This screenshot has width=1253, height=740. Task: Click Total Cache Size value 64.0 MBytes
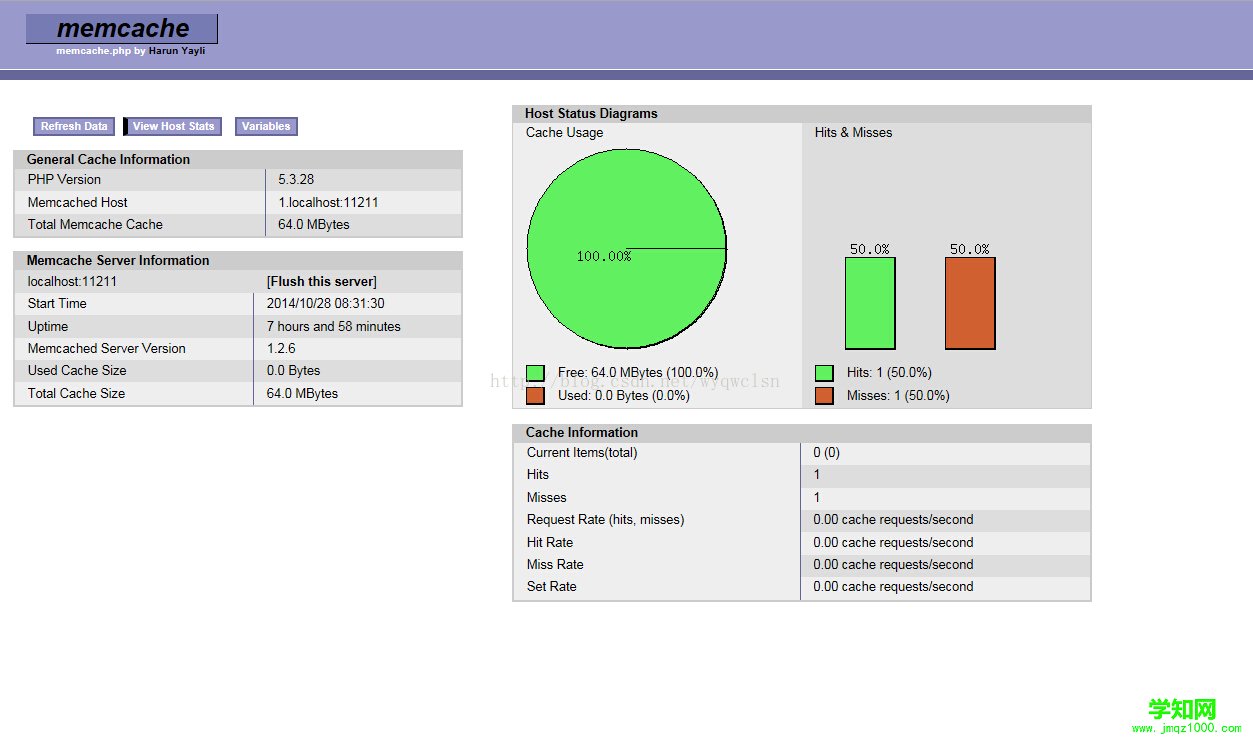pos(303,394)
